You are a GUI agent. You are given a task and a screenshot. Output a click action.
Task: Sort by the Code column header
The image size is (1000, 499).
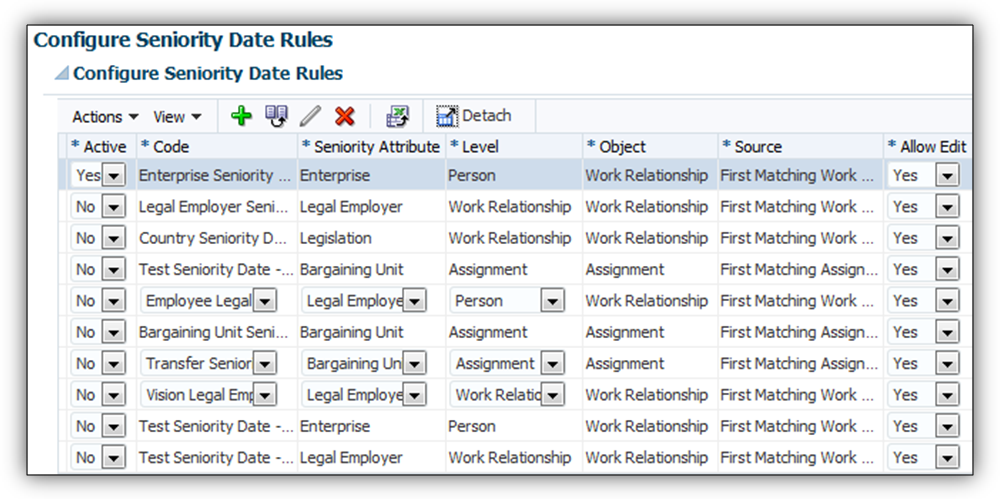pyautogui.click(x=171, y=146)
